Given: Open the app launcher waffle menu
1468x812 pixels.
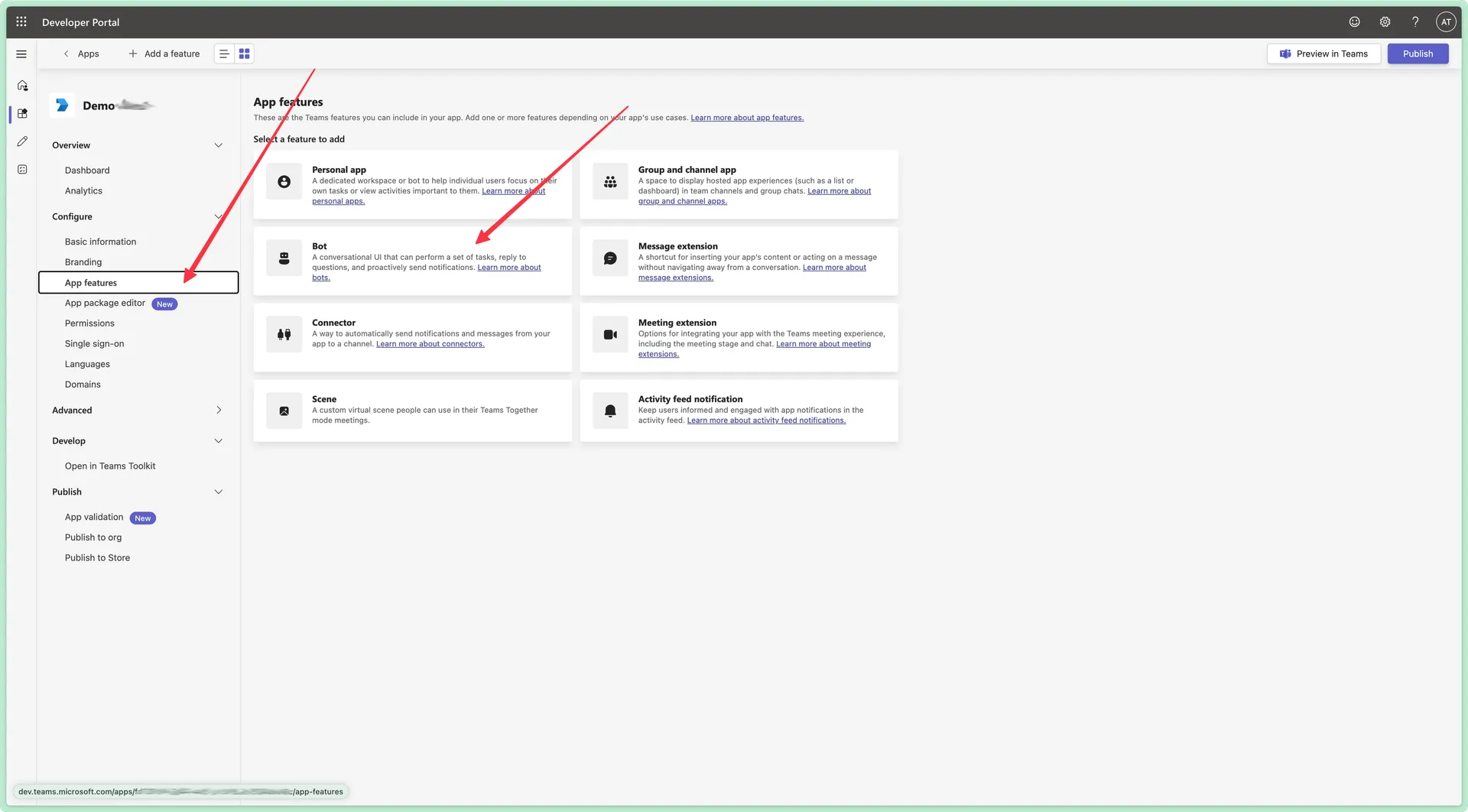Looking at the screenshot, I should coord(21,22).
